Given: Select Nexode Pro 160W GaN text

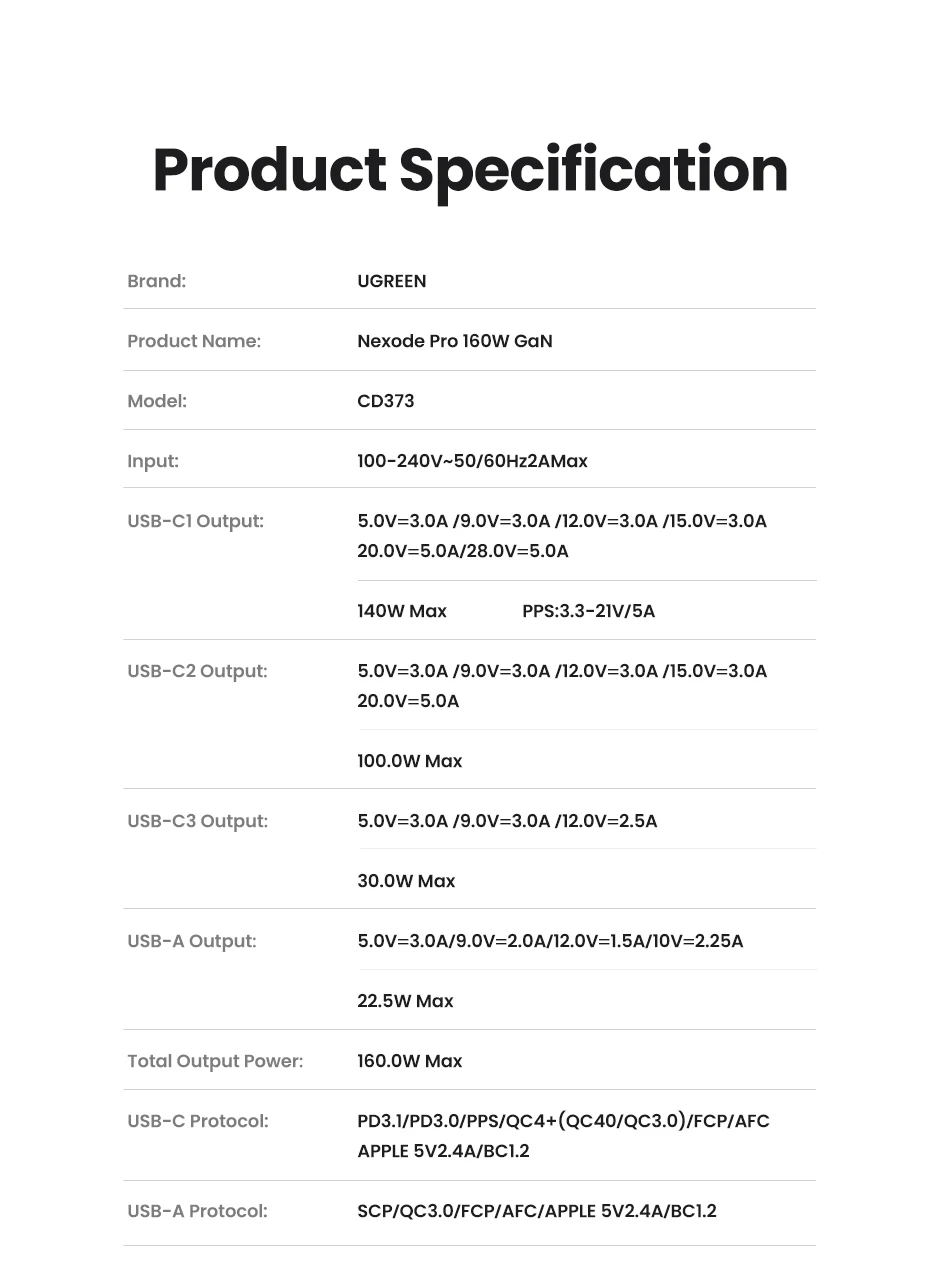Looking at the screenshot, I should pyautogui.click(x=455, y=341).
